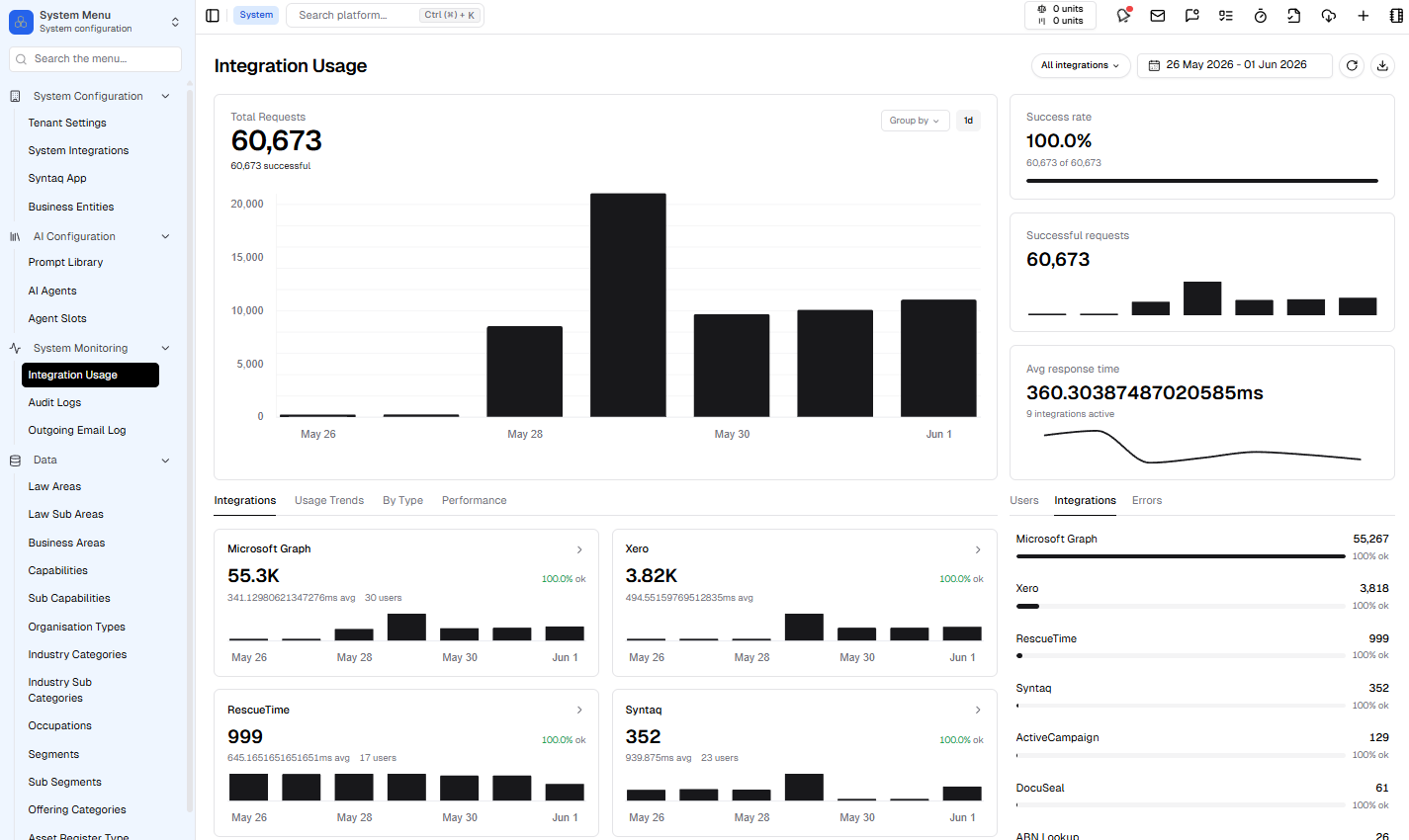This screenshot has width=1409, height=840.
Task: Click the refresh data icon button
Action: click(1352, 65)
